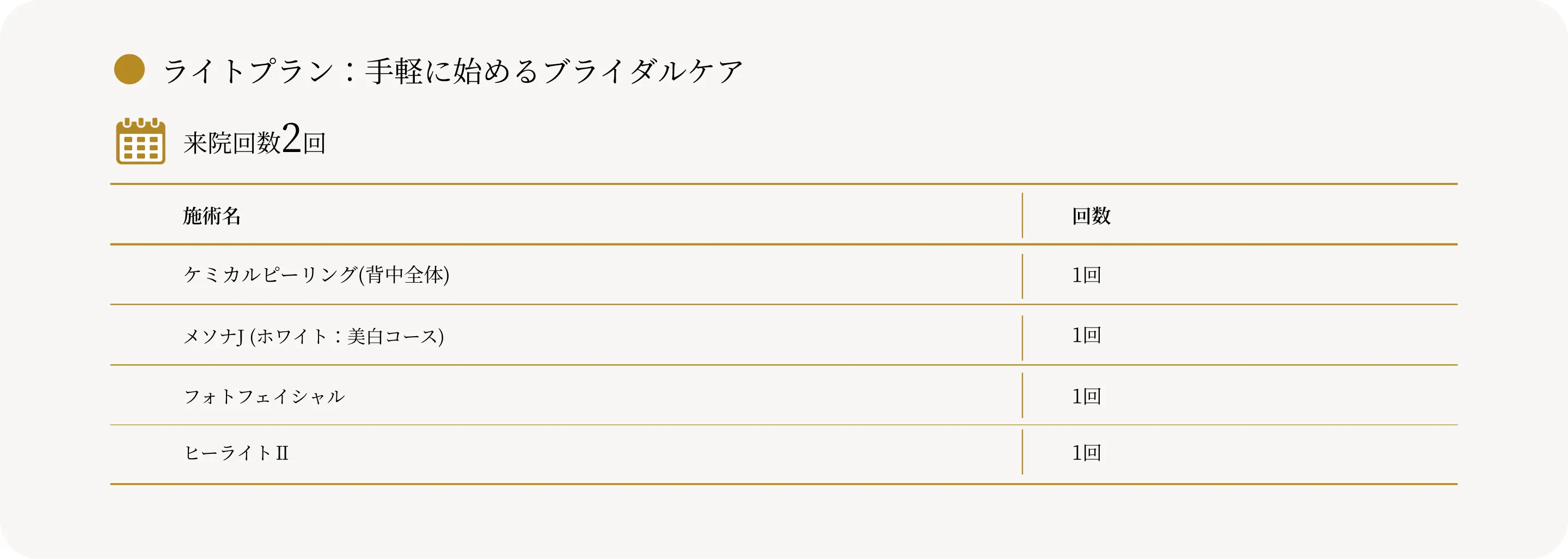Click the 来院回数 label
Screen dimensions: 1568x559
(x=232, y=144)
